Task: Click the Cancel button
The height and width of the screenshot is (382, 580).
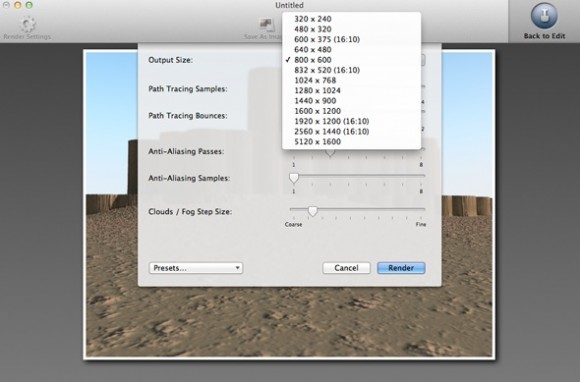Action: pos(346,268)
